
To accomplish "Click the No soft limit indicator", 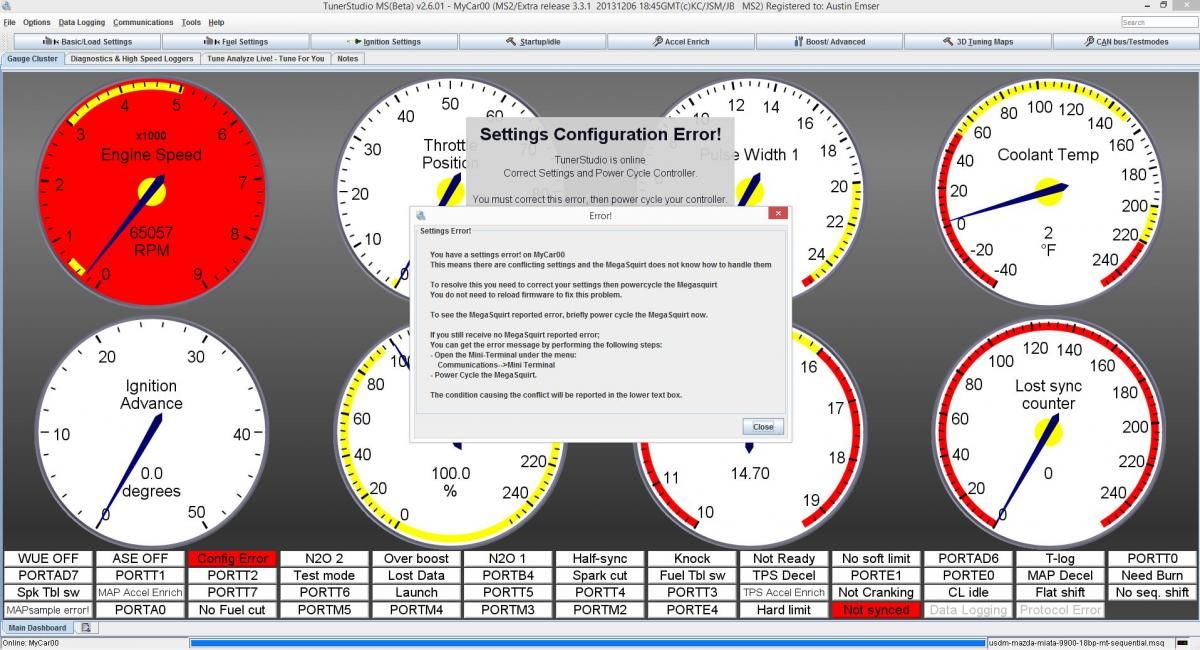I will (x=876, y=559).
